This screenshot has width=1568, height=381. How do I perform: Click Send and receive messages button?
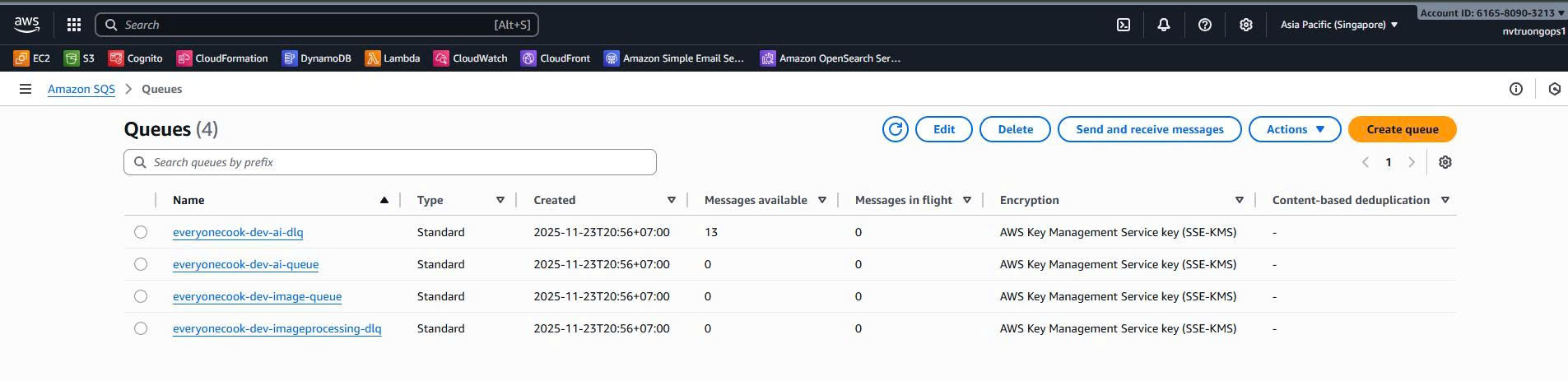pos(1150,129)
